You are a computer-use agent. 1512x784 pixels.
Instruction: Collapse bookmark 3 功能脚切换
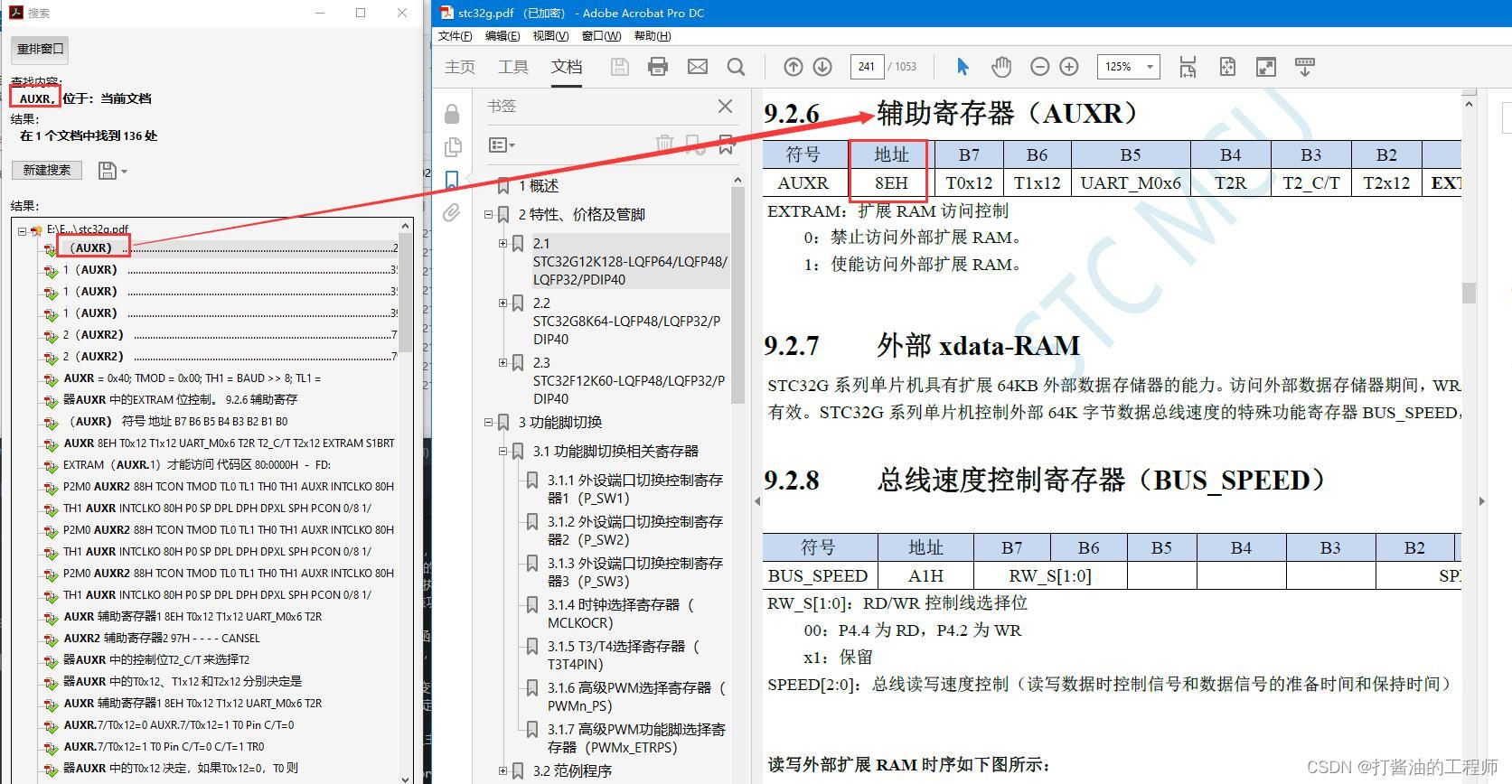coord(488,422)
